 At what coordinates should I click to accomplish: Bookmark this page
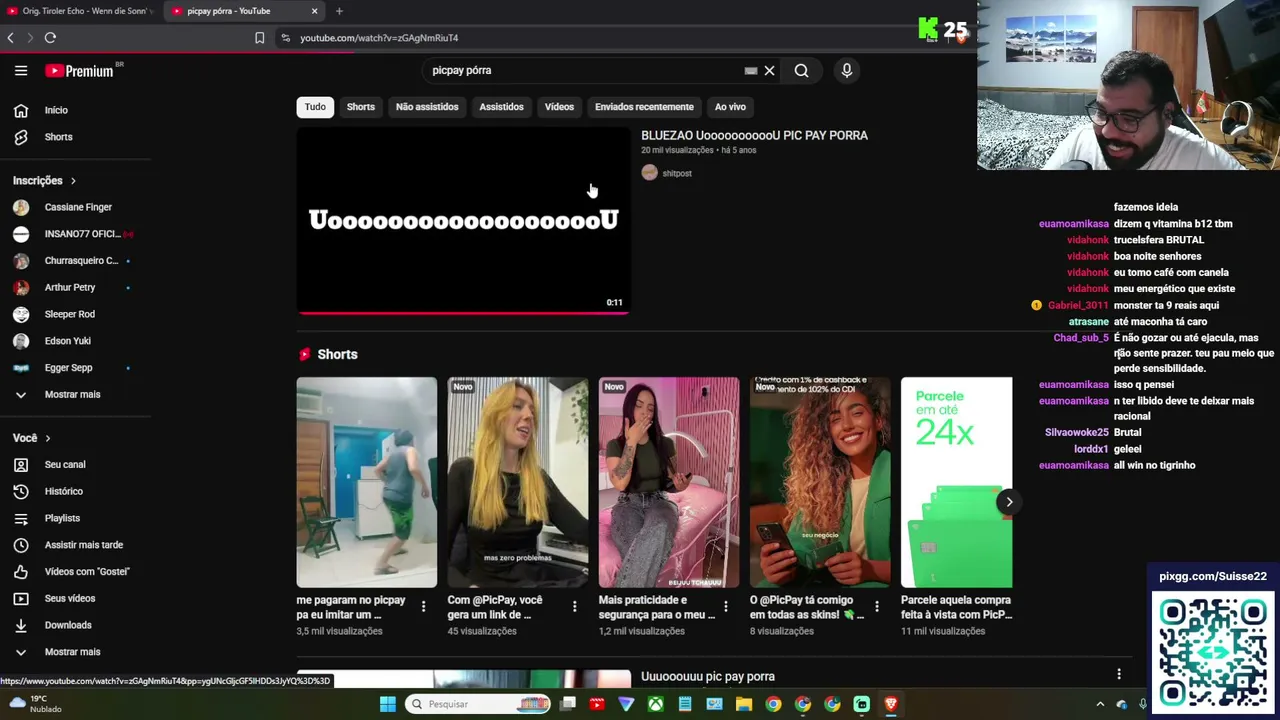tap(259, 38)
